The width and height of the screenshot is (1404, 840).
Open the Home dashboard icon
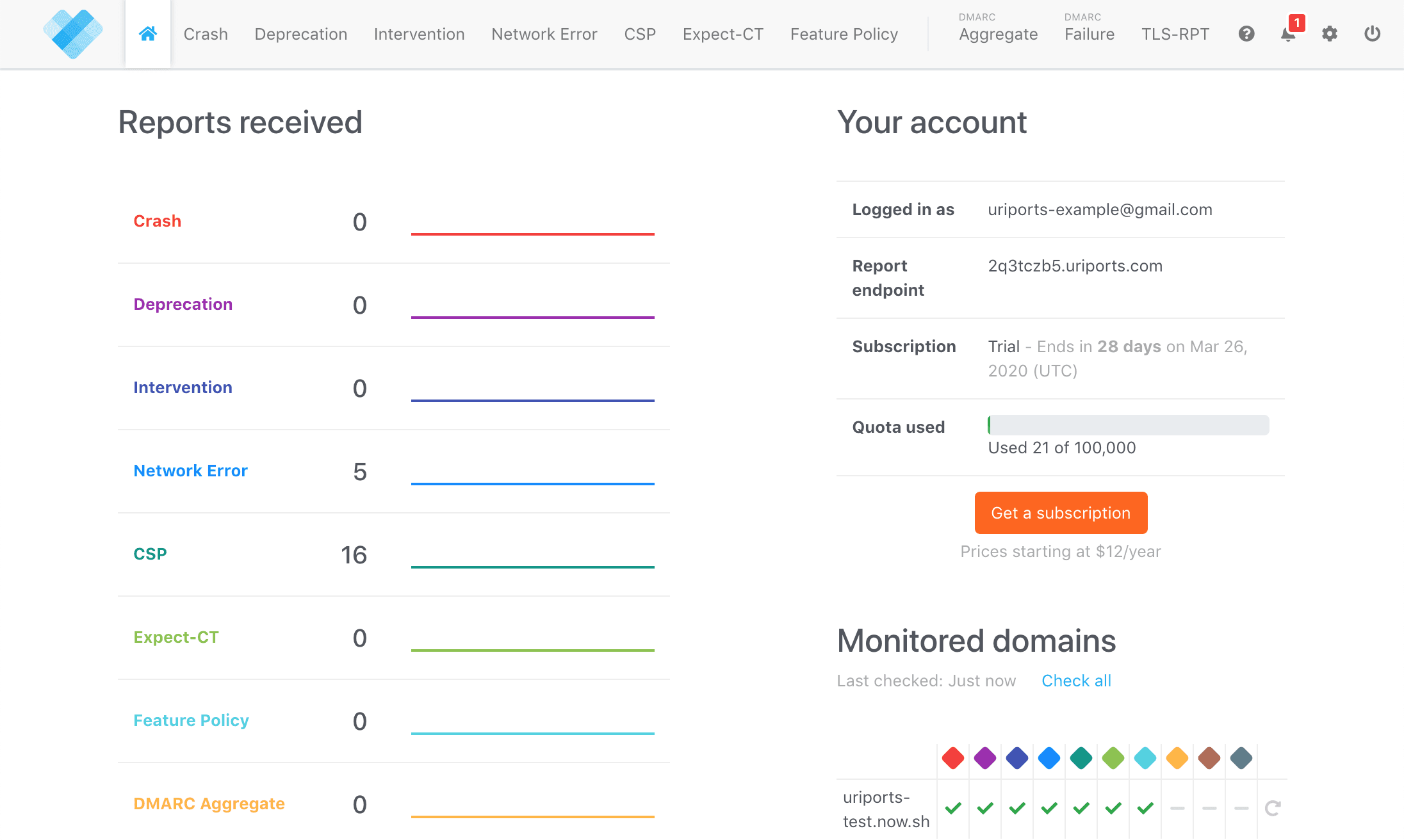pyautogui.click(x=147, y=33)
